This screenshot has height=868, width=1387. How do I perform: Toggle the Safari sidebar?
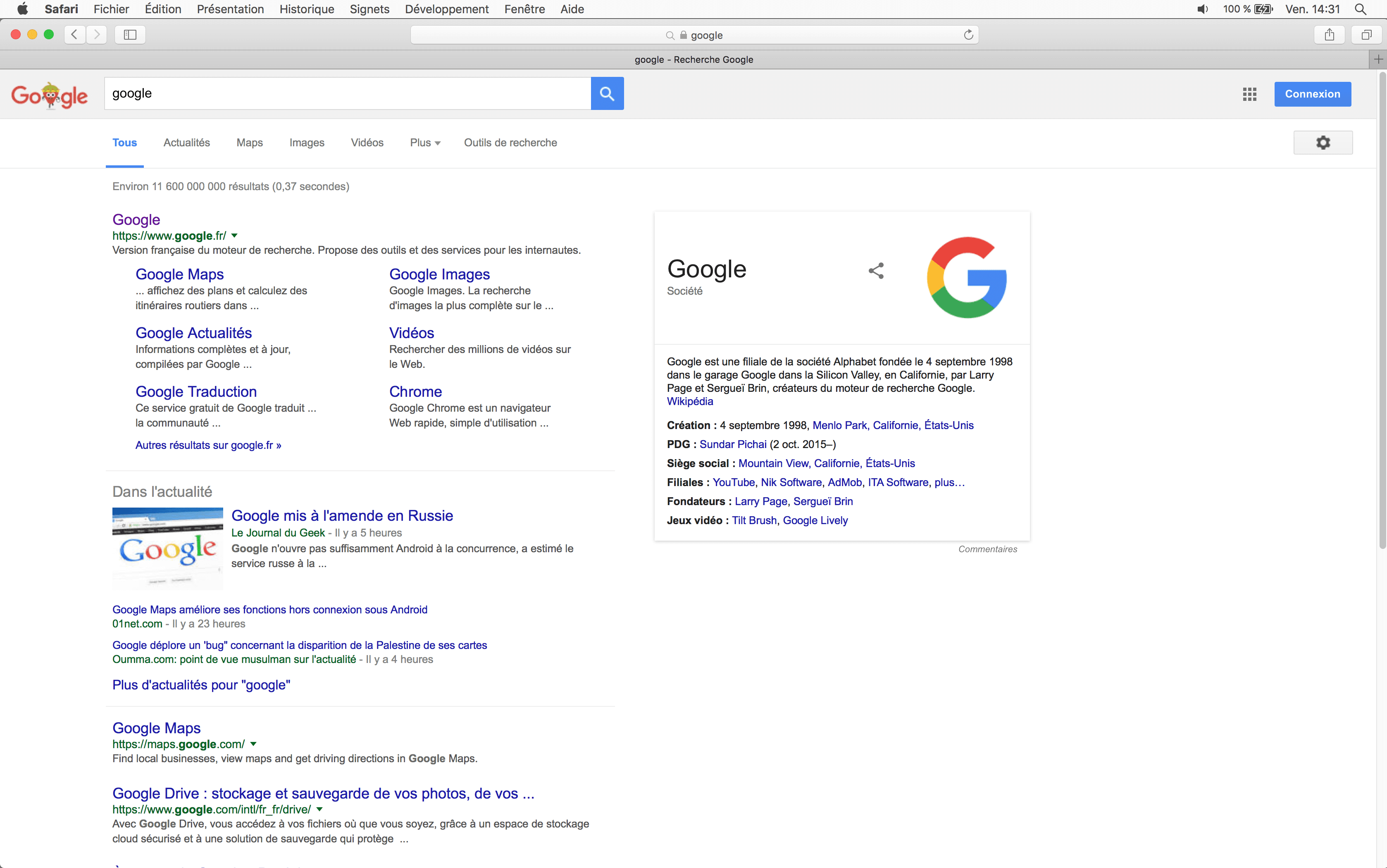pyautogui.click(x=130, y=35)
